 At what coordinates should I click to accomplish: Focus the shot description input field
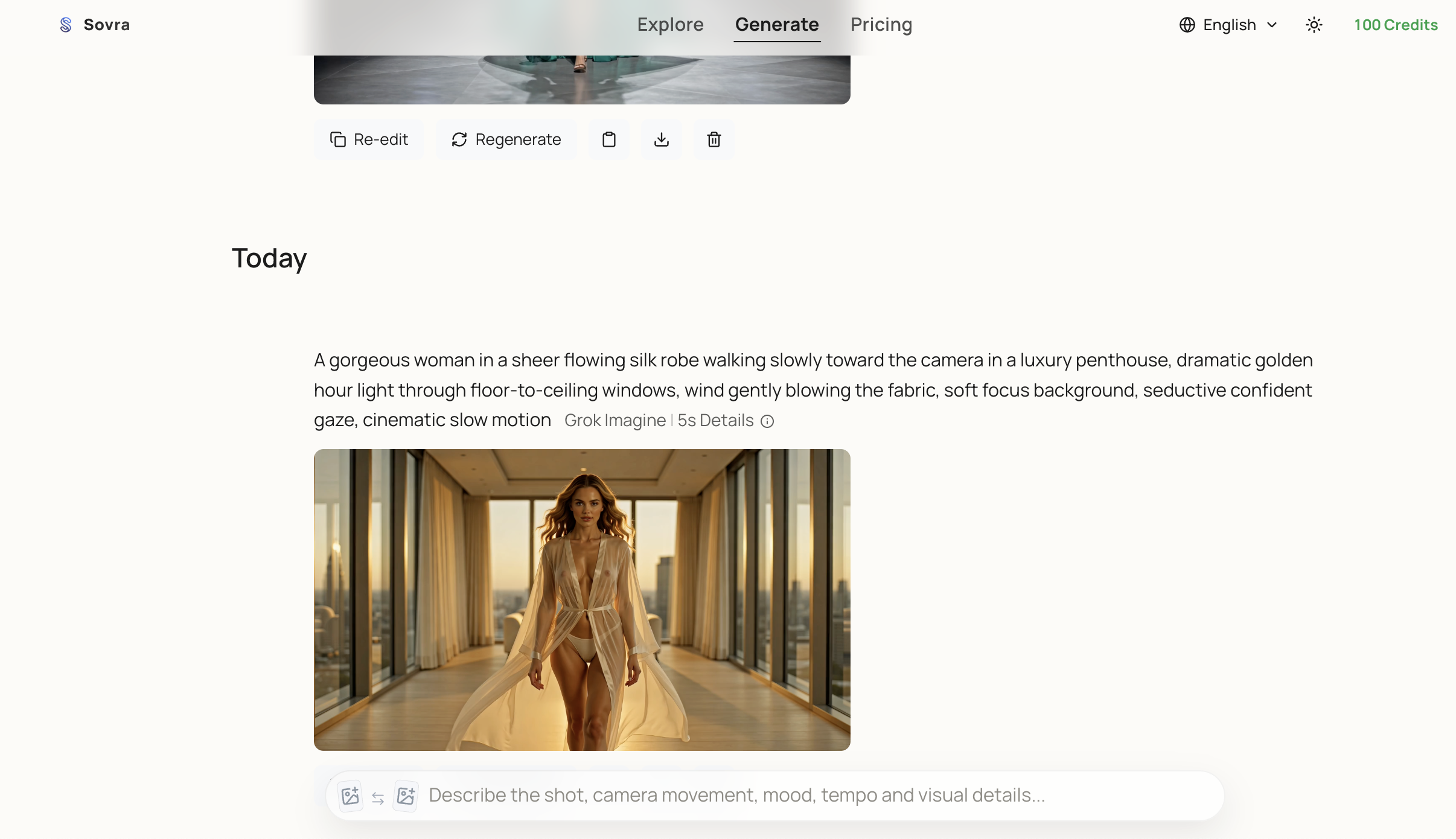[x=785, y=795]
